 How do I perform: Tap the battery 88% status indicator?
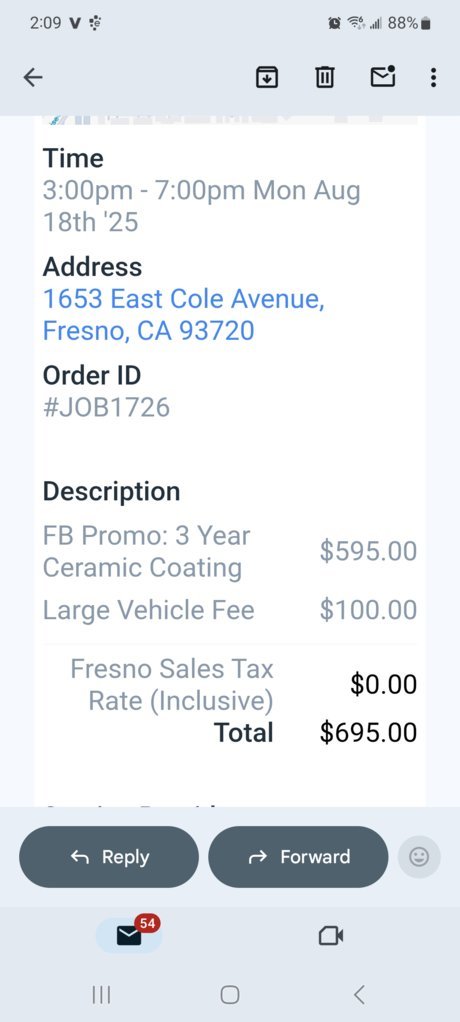point(409,23)
